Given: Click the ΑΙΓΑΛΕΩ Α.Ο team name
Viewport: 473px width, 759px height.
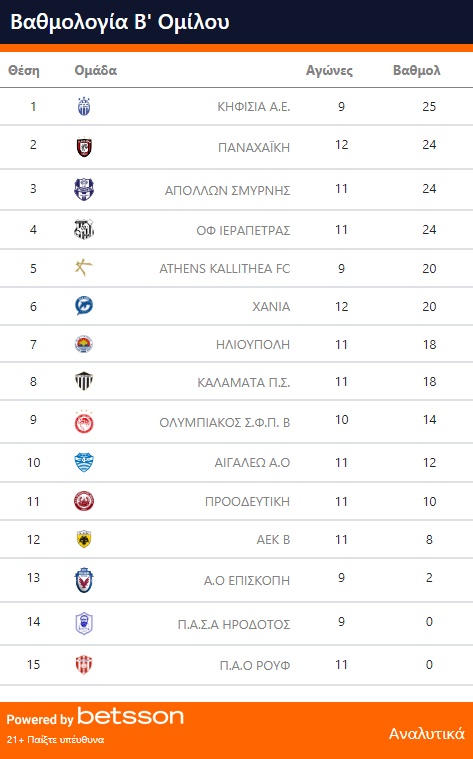Looking at the screenshot, I should (x=252, y=463).
